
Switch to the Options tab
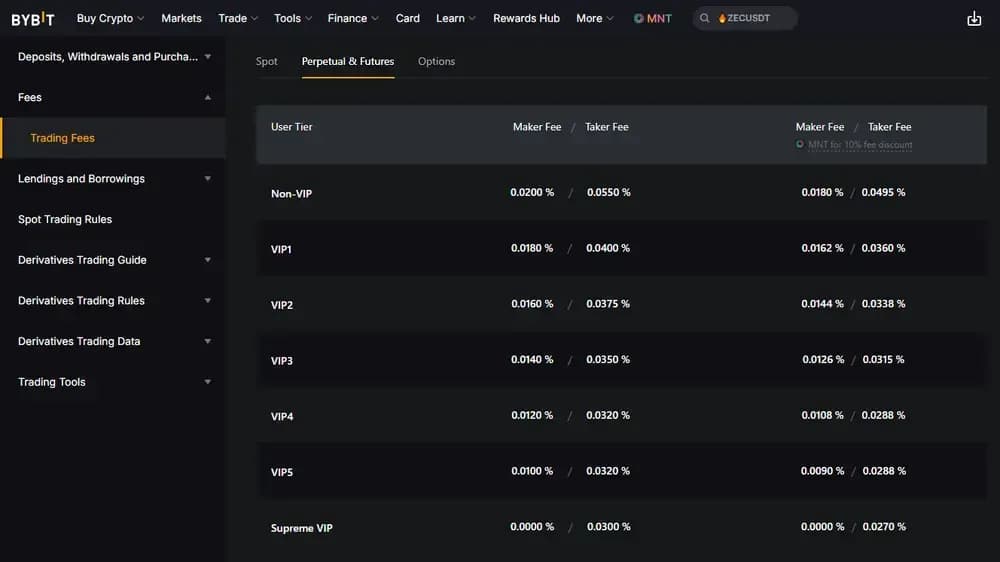coord(436,61)
